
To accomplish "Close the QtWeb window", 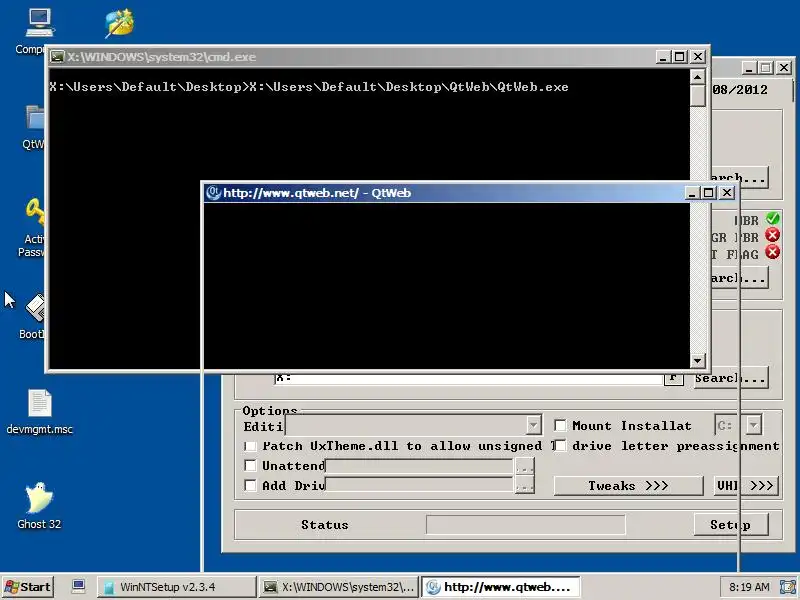I will tap(727, 193).
